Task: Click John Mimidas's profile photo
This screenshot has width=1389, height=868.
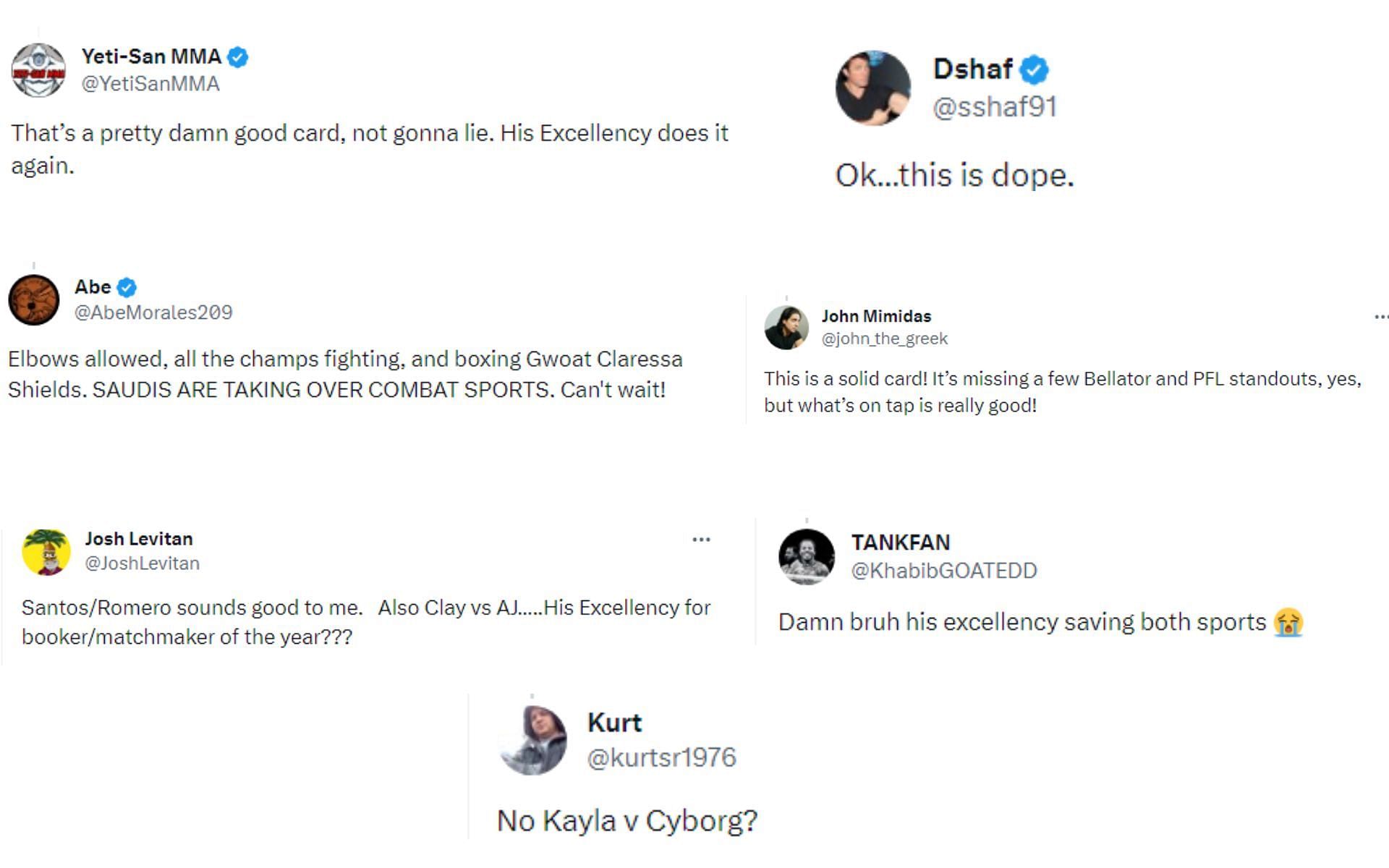Action: click(786, 328)
